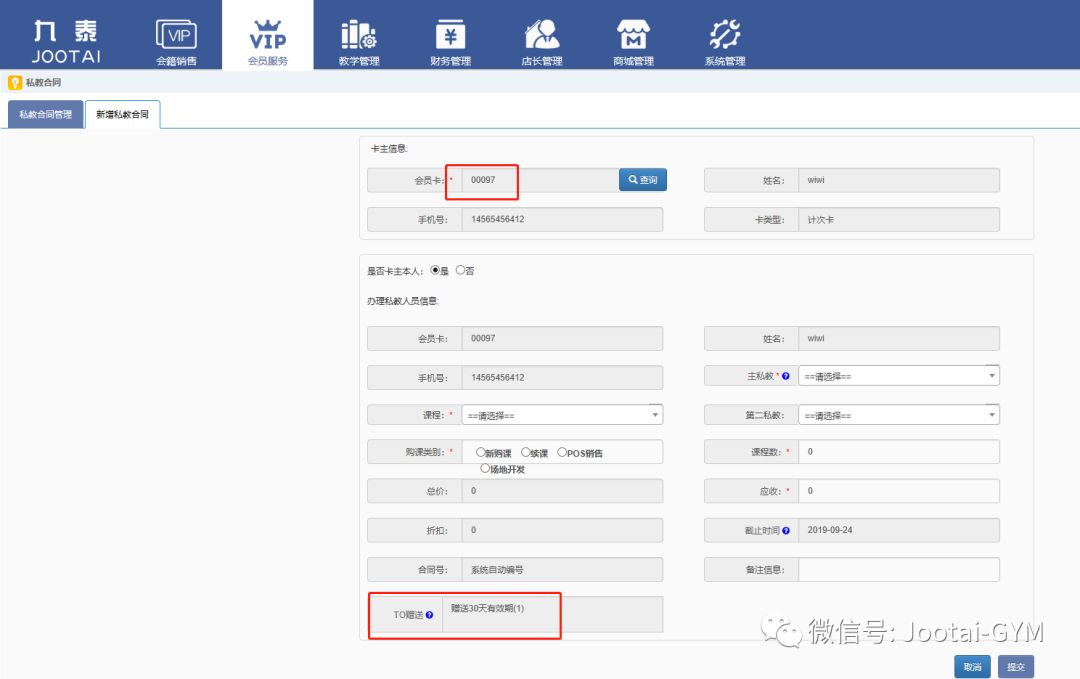Viewport: 1080px width, 679px height.
Task: Submit the form with 提交 button
Action: 1016,666
